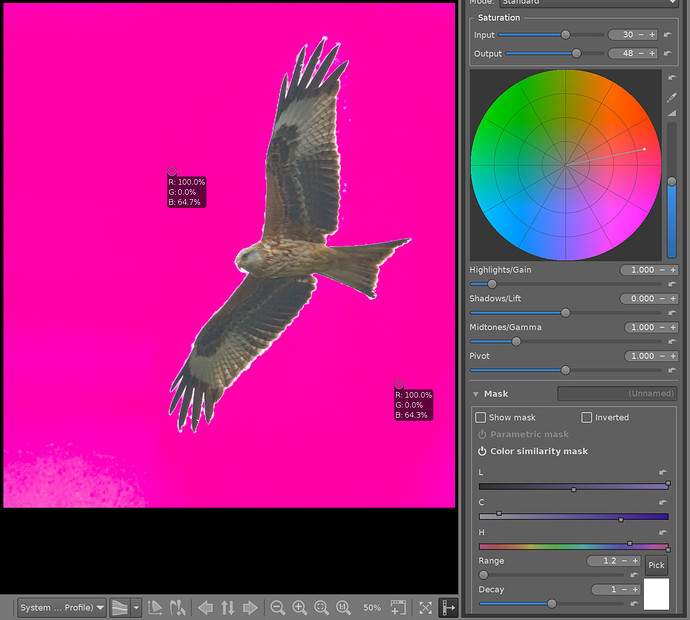690x620 pixels.
Task: Go to next image with right arrow
Action: [250, 608]
